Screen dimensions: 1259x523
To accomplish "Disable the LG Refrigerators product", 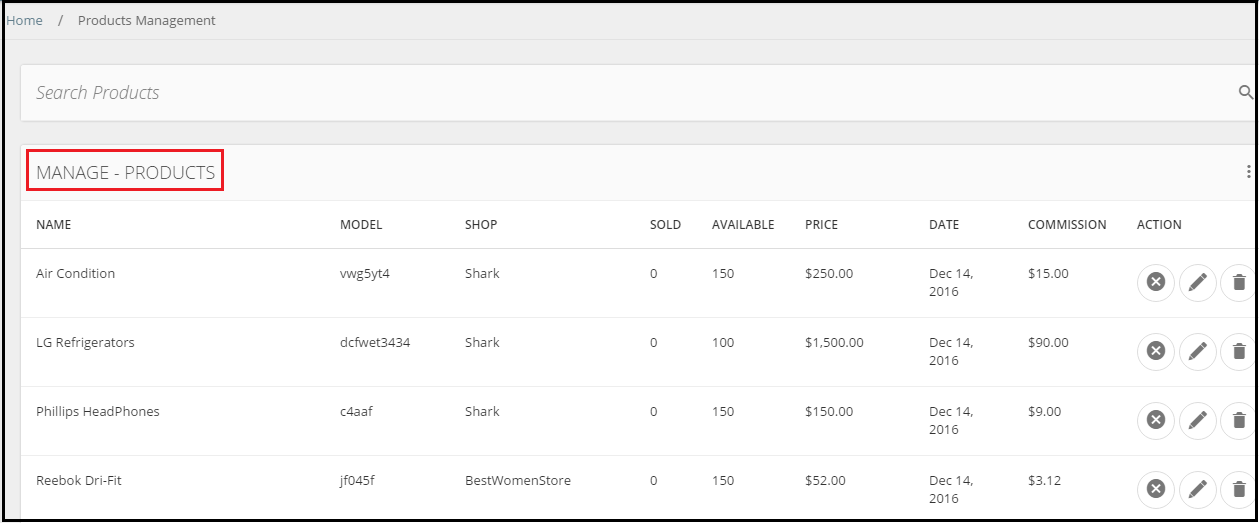I will (x=1156, y=352).
